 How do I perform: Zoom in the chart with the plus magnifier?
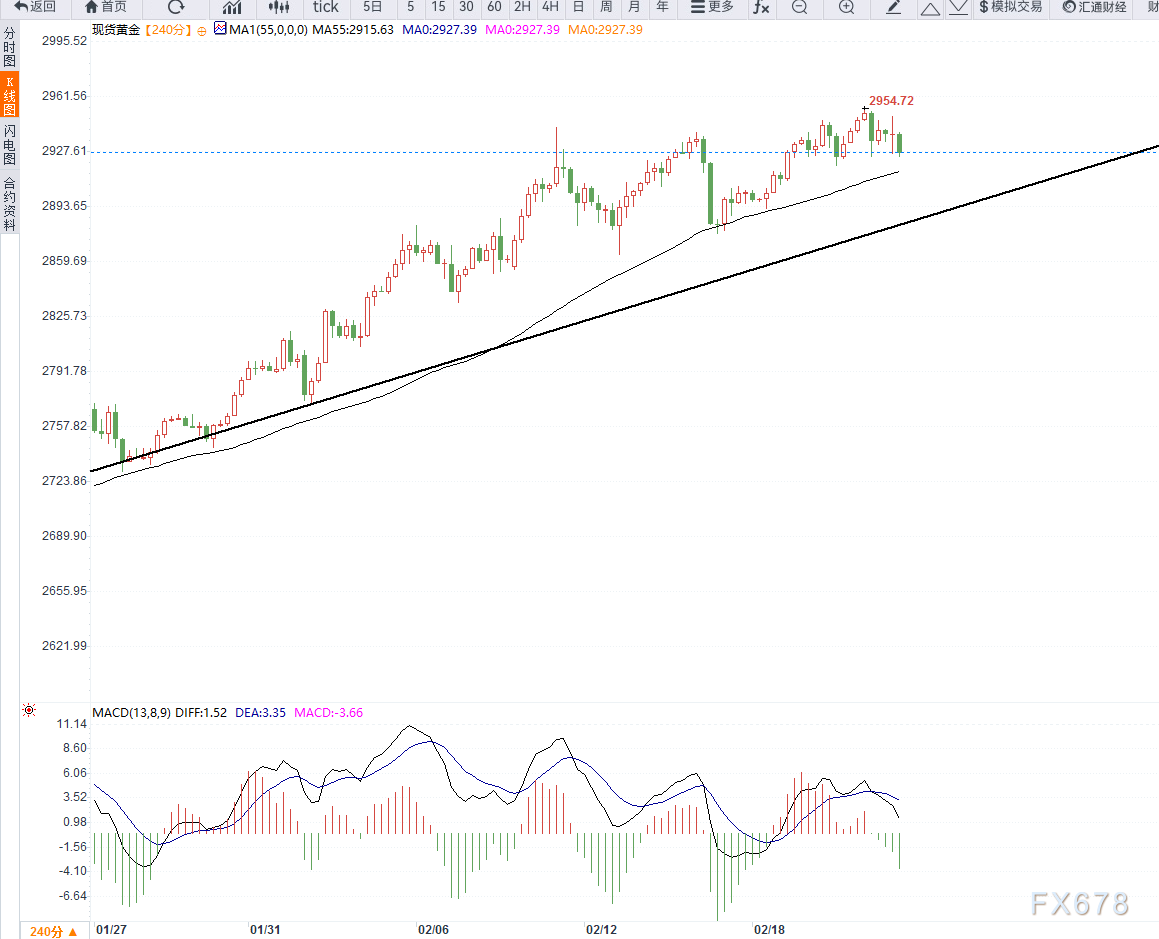tap(846, 7)
